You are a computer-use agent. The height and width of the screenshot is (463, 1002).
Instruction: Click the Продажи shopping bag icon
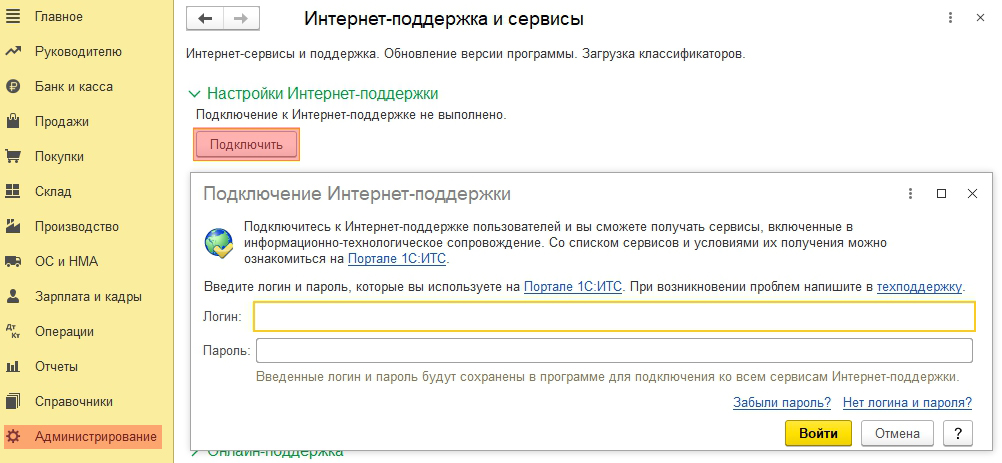[13, 121]
